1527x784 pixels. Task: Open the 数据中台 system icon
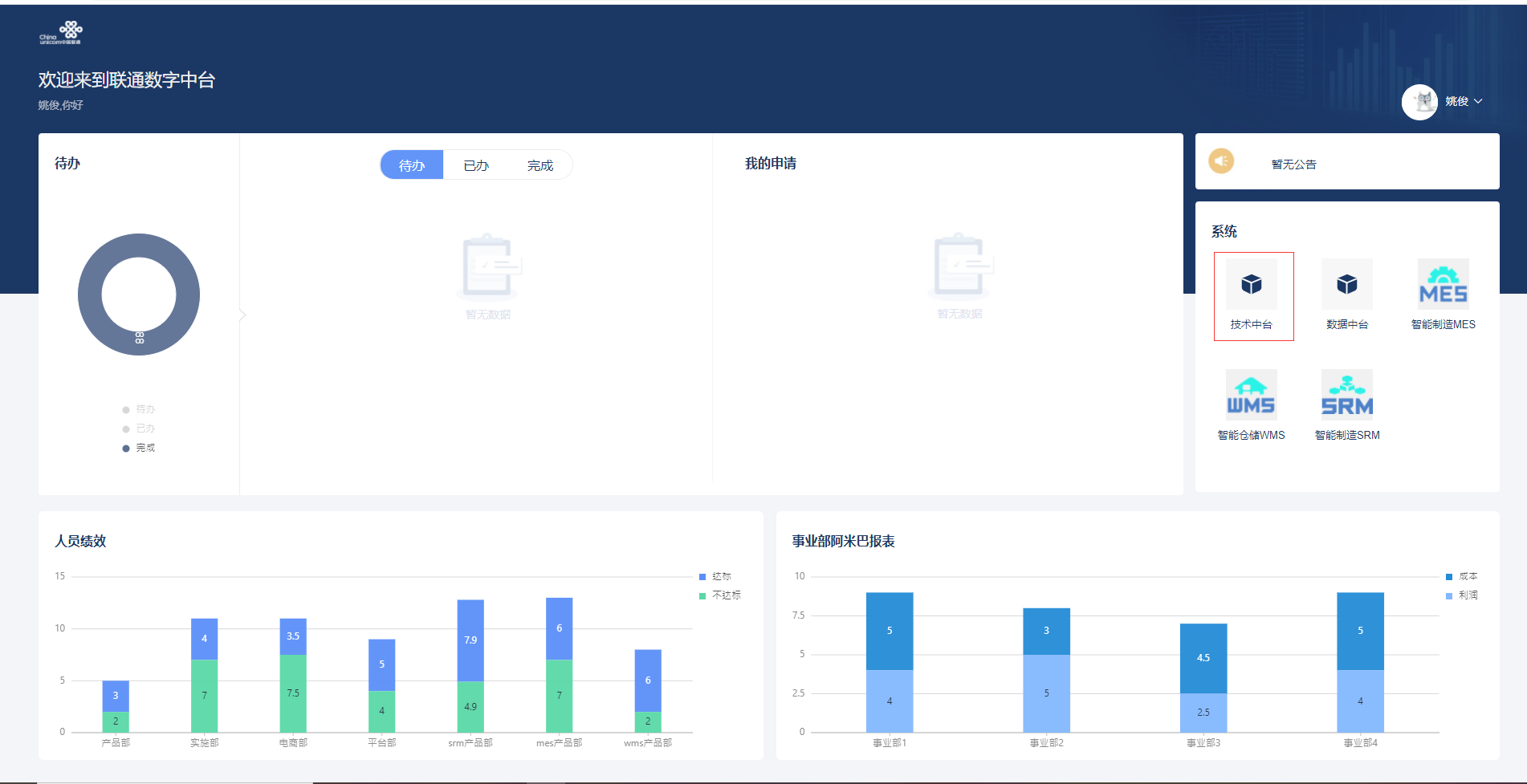point(1347,285)
